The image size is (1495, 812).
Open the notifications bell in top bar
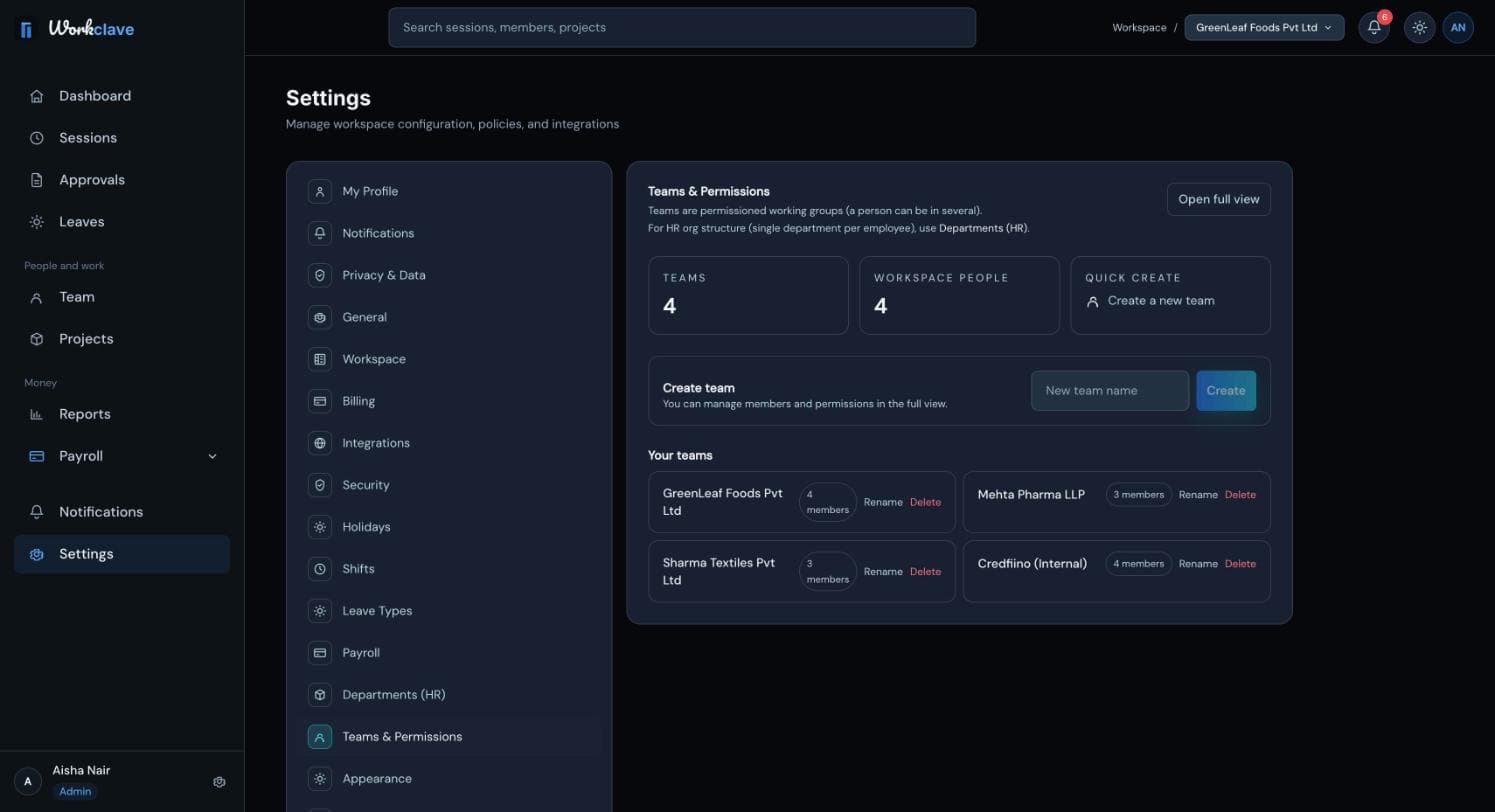pos(1374,28)
